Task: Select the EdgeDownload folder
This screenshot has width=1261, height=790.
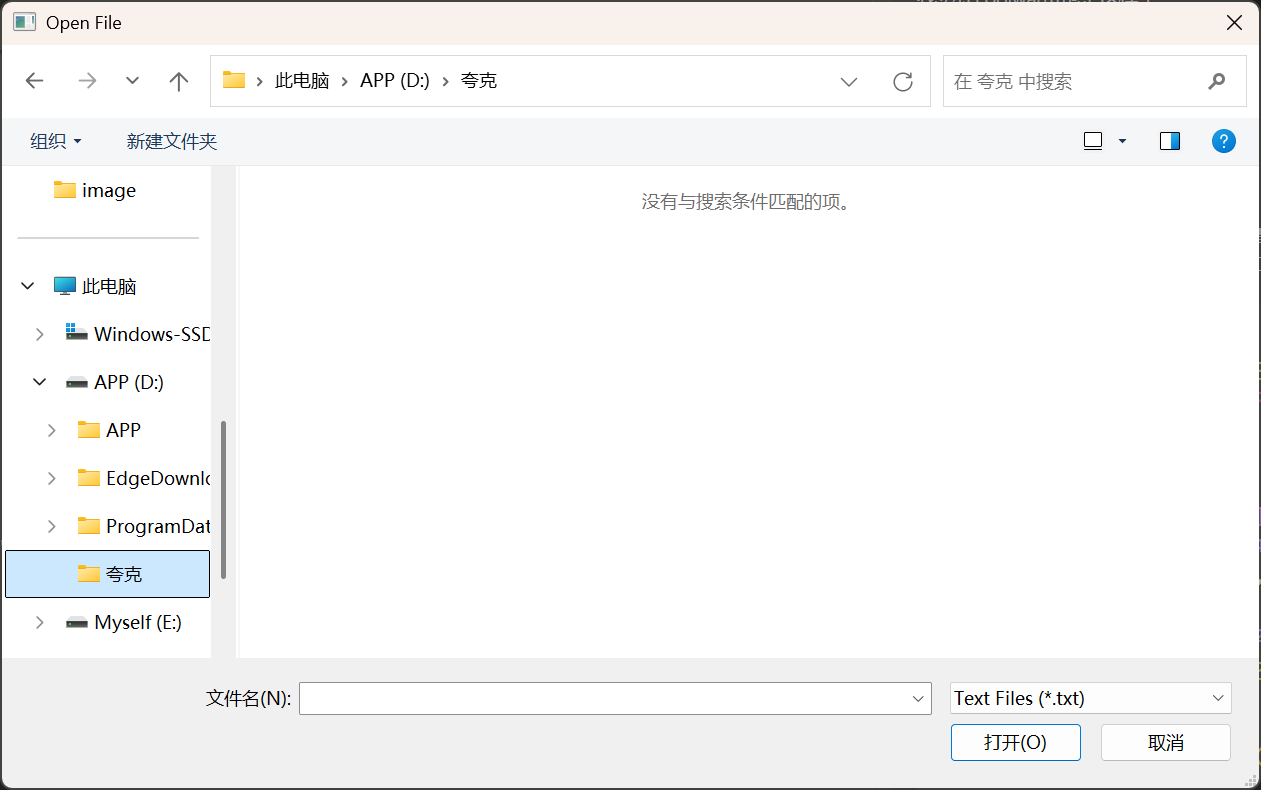Action: tap(143, 478)
